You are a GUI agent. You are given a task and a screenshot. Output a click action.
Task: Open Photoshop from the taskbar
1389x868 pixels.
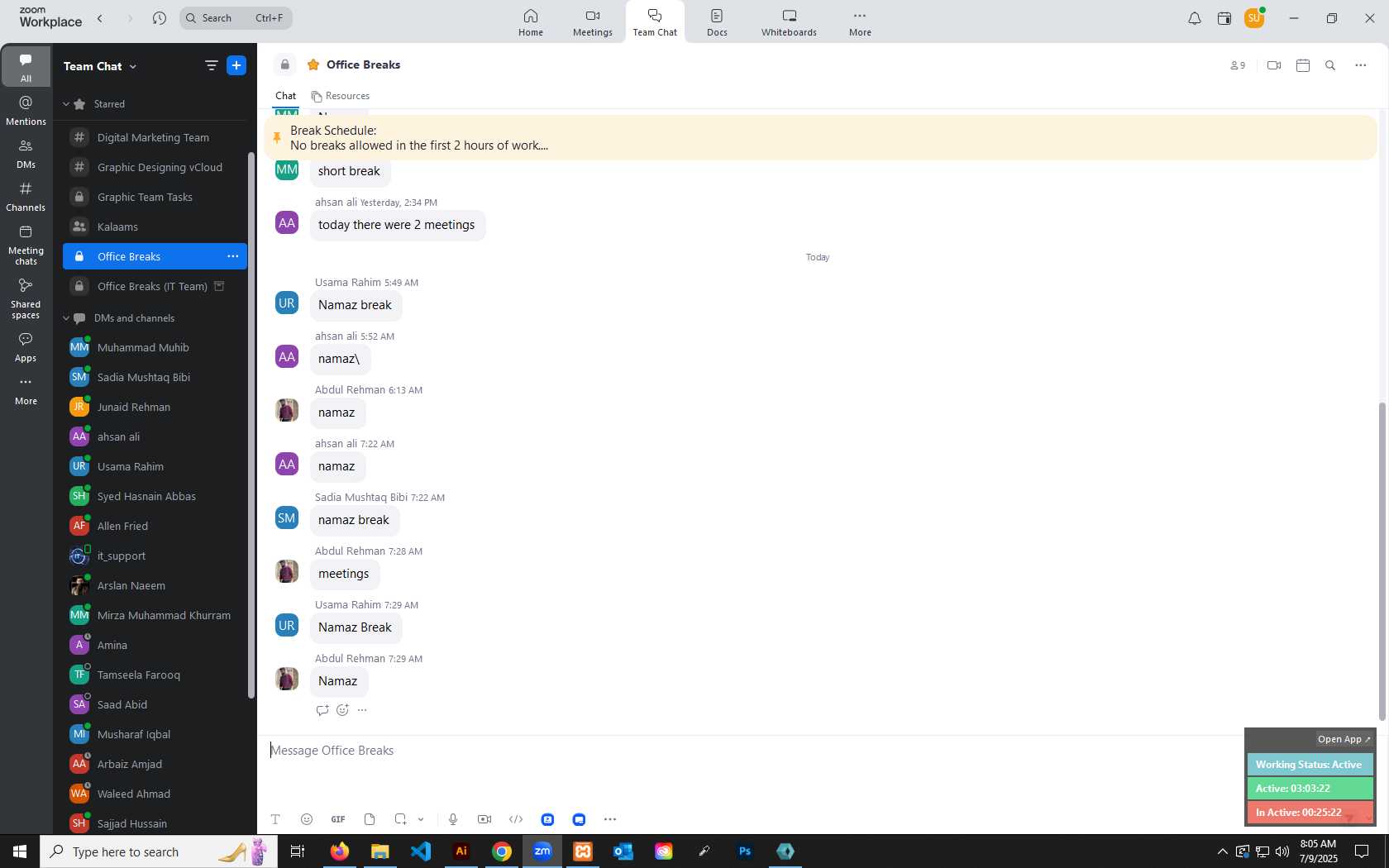pos(745,851)
